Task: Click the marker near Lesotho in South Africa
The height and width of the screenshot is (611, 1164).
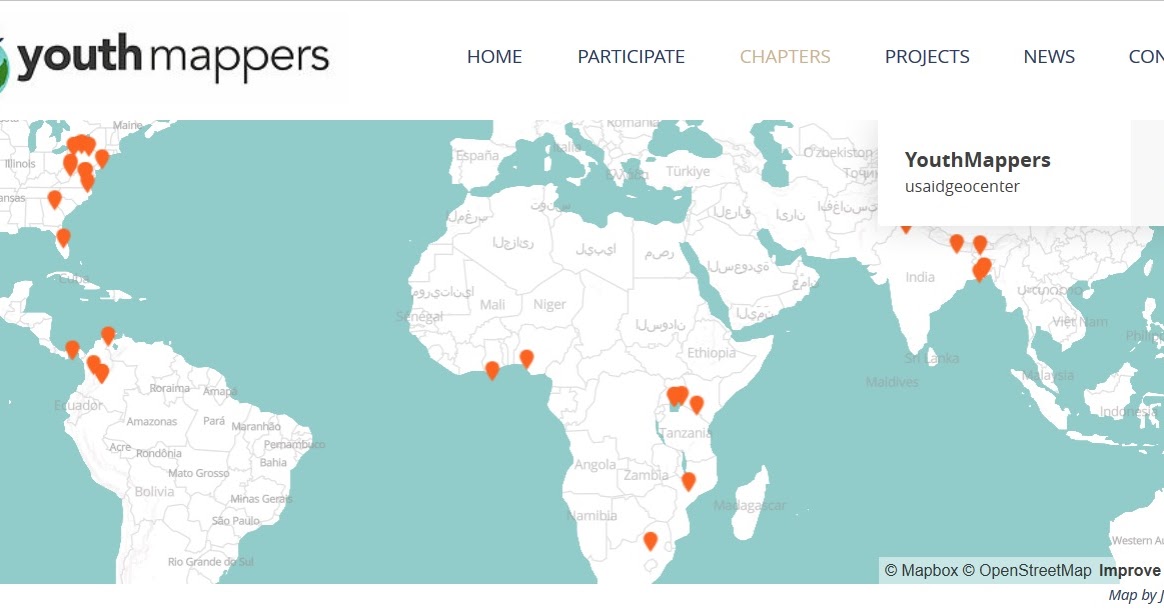Action: [651, 539]
